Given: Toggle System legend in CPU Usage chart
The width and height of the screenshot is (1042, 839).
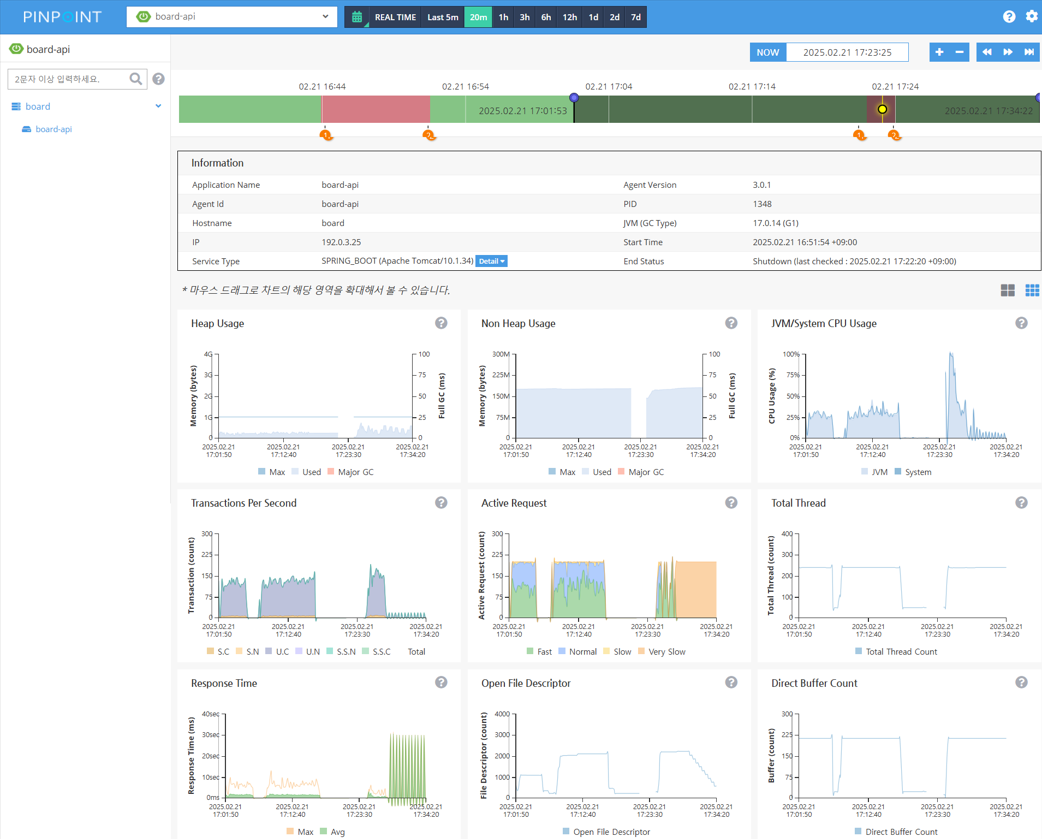Looking at the screenshot, I should (912, 472).
